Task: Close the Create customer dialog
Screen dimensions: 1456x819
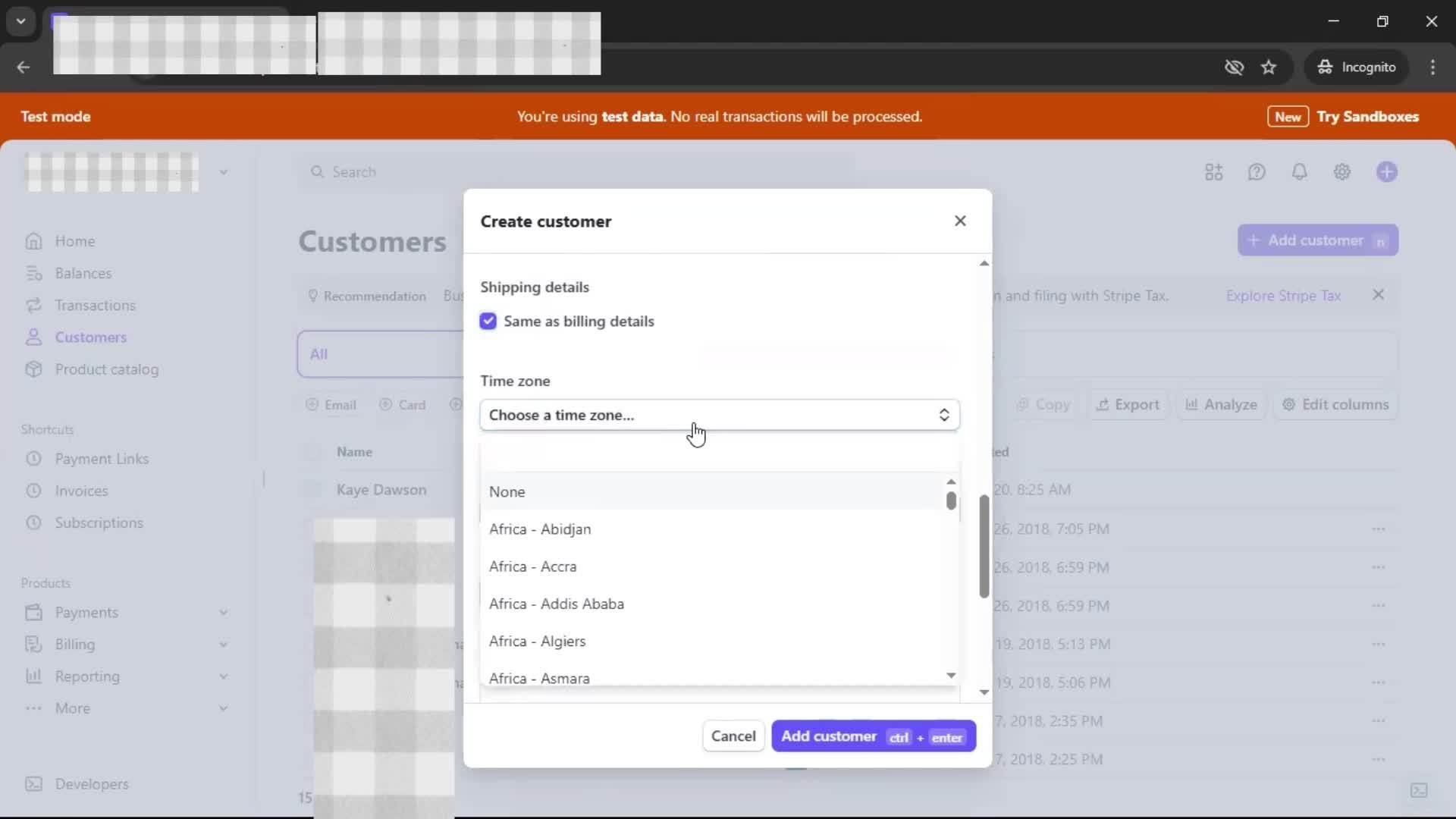Action: [x=960, y=221]
